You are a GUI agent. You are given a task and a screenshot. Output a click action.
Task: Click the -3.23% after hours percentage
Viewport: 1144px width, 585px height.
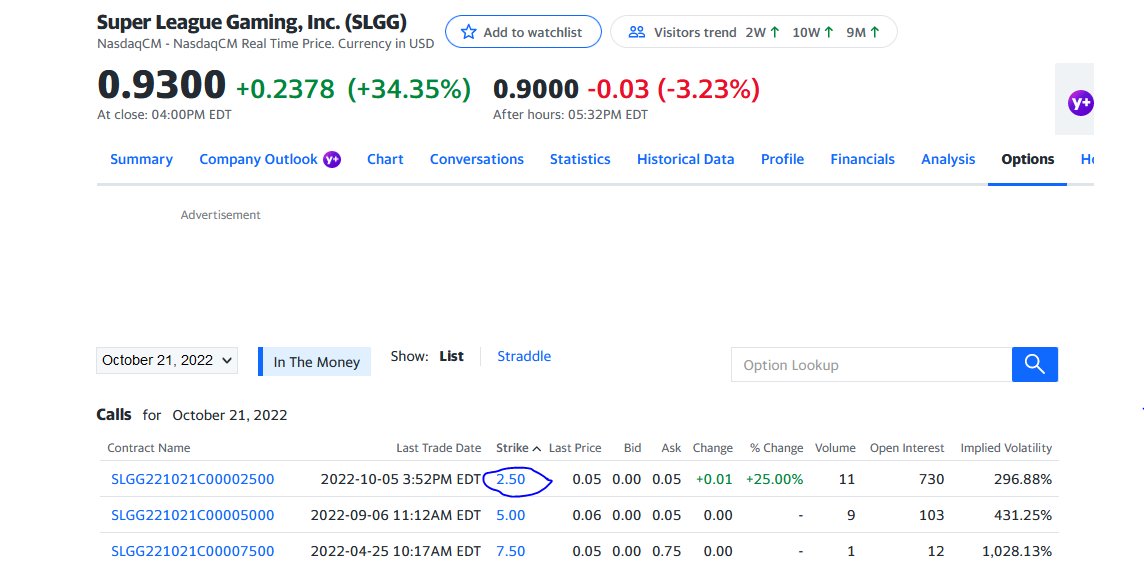point(708,89)
